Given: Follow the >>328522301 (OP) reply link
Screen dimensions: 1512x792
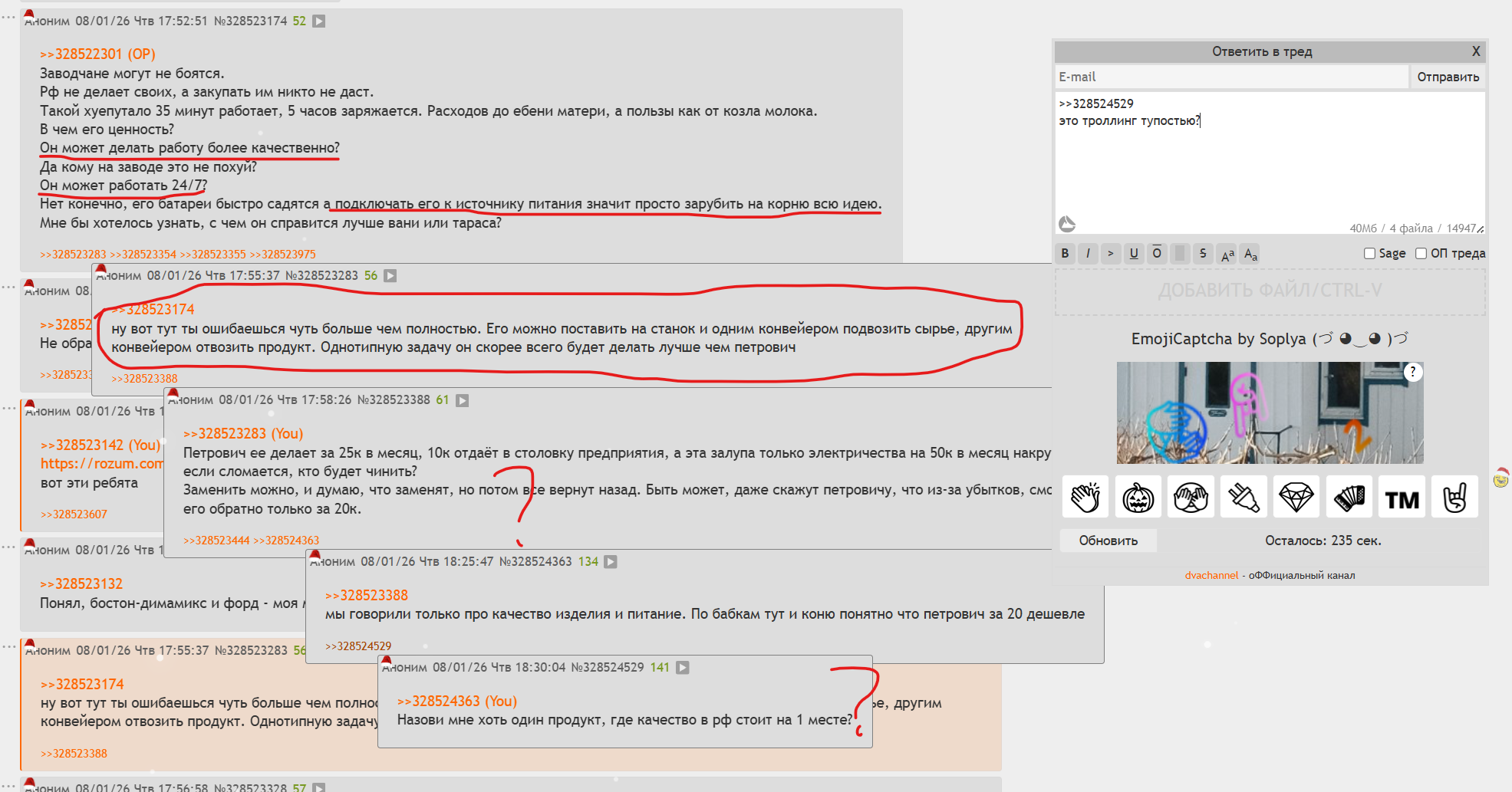Looking at the screenshot, I should pos(97,54).
